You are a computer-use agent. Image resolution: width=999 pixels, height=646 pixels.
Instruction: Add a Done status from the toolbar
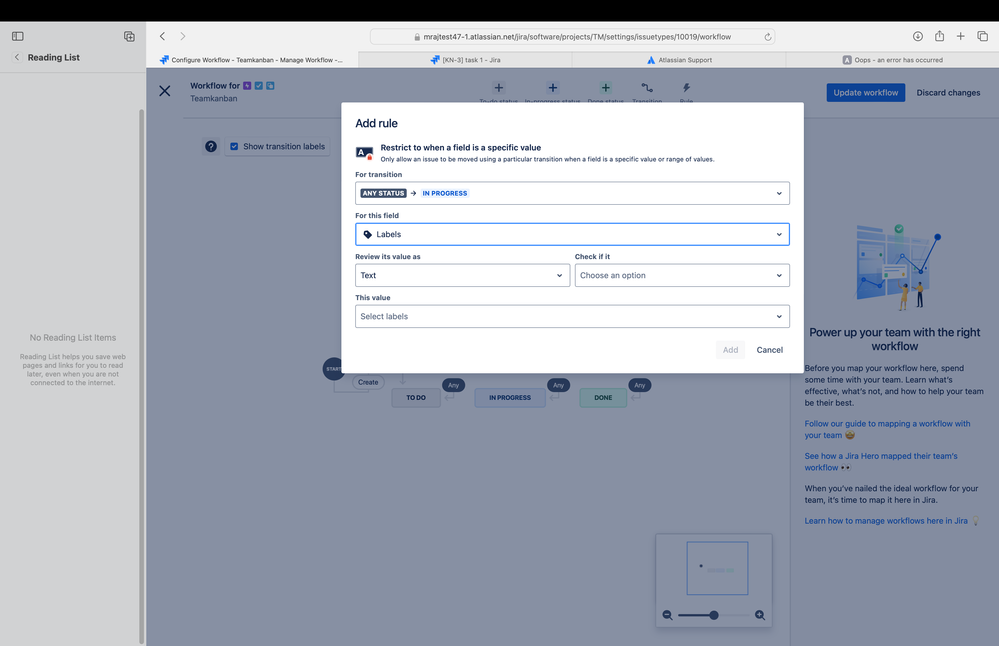(606, 88)
